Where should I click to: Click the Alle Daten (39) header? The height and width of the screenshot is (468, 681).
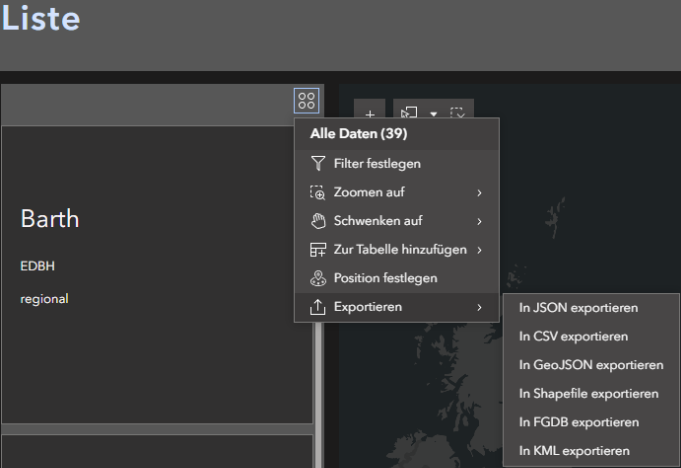359,134
